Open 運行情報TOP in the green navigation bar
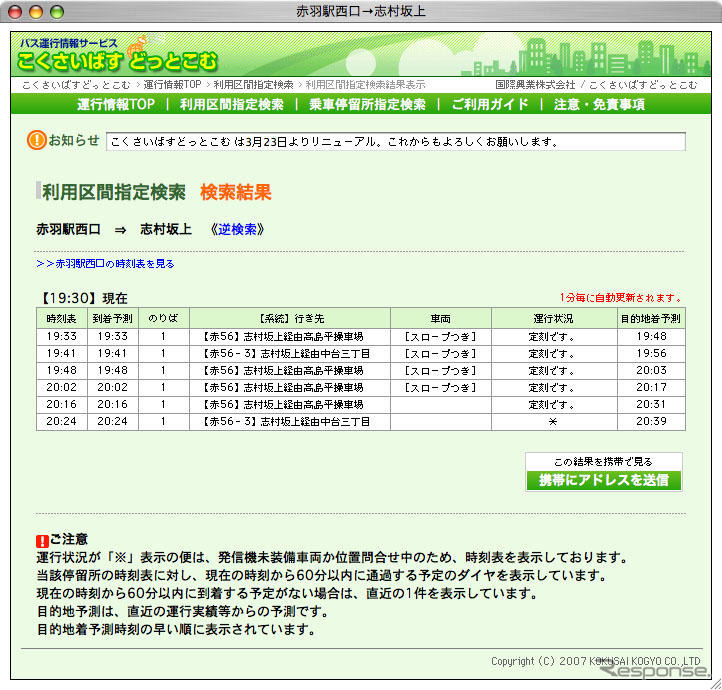 coord(116,105)
